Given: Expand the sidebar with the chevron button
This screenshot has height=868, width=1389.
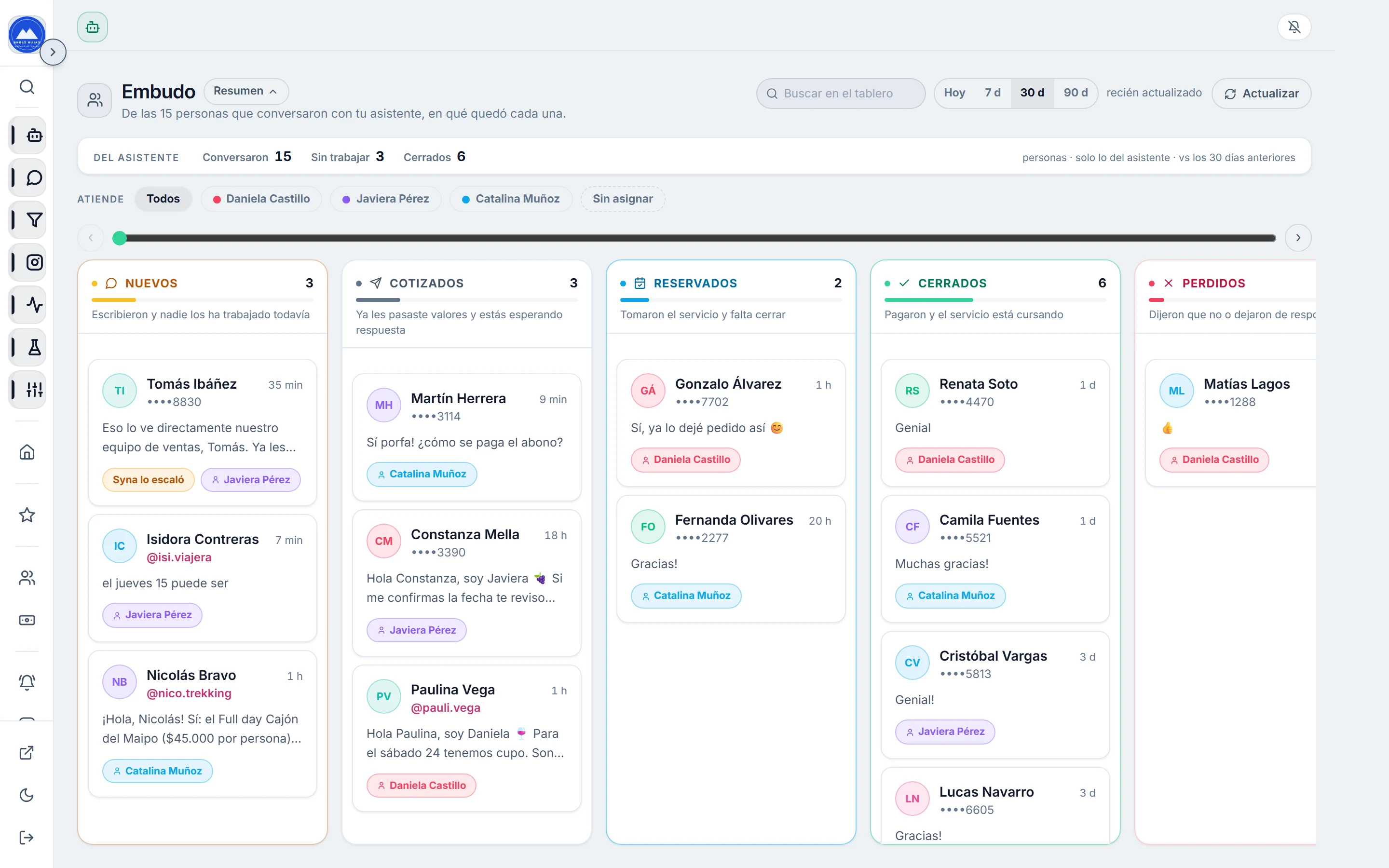Looking at the screenshot, I should [x=53, y=52].
